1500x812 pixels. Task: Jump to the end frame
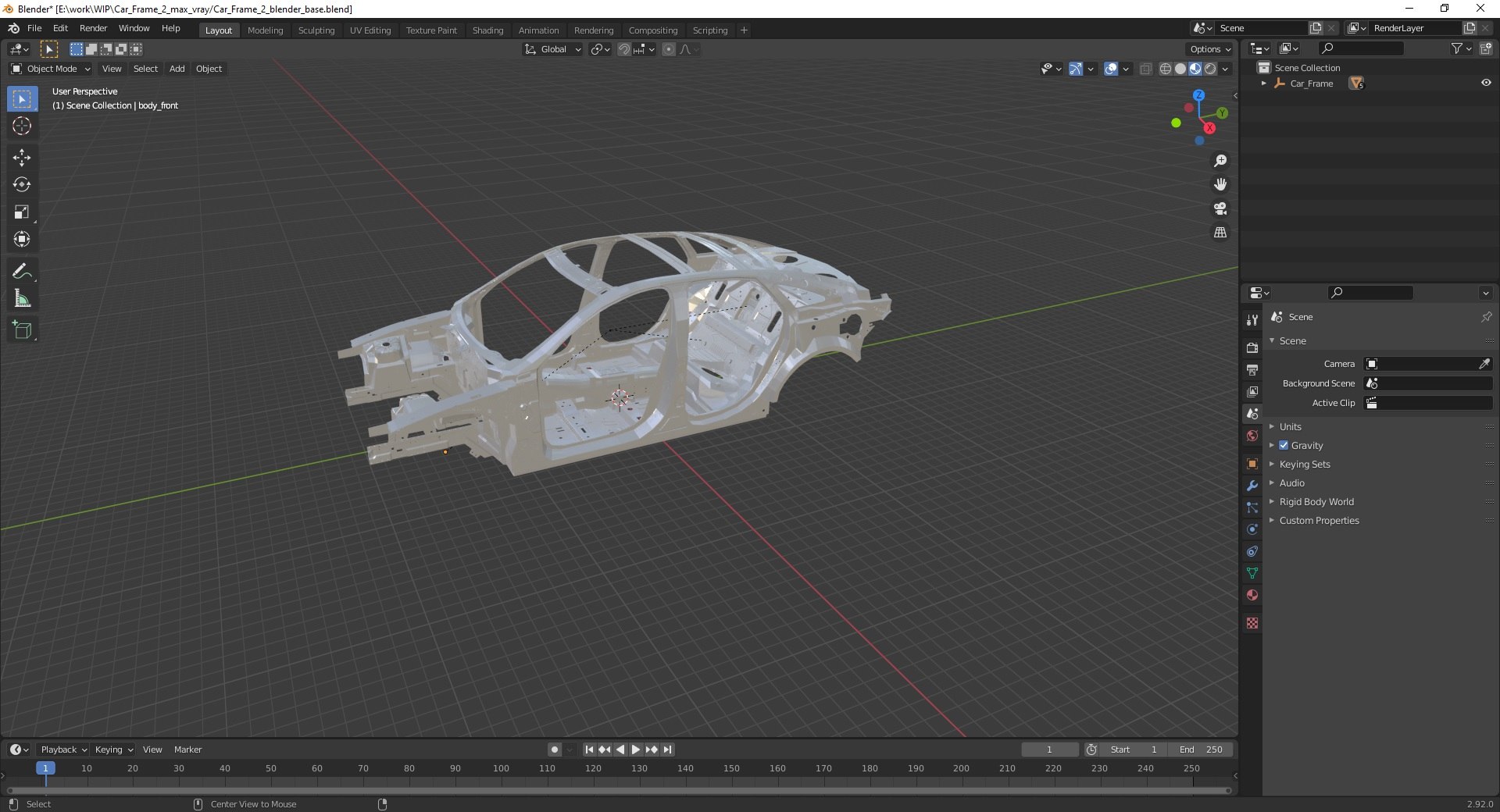(667, 750)
